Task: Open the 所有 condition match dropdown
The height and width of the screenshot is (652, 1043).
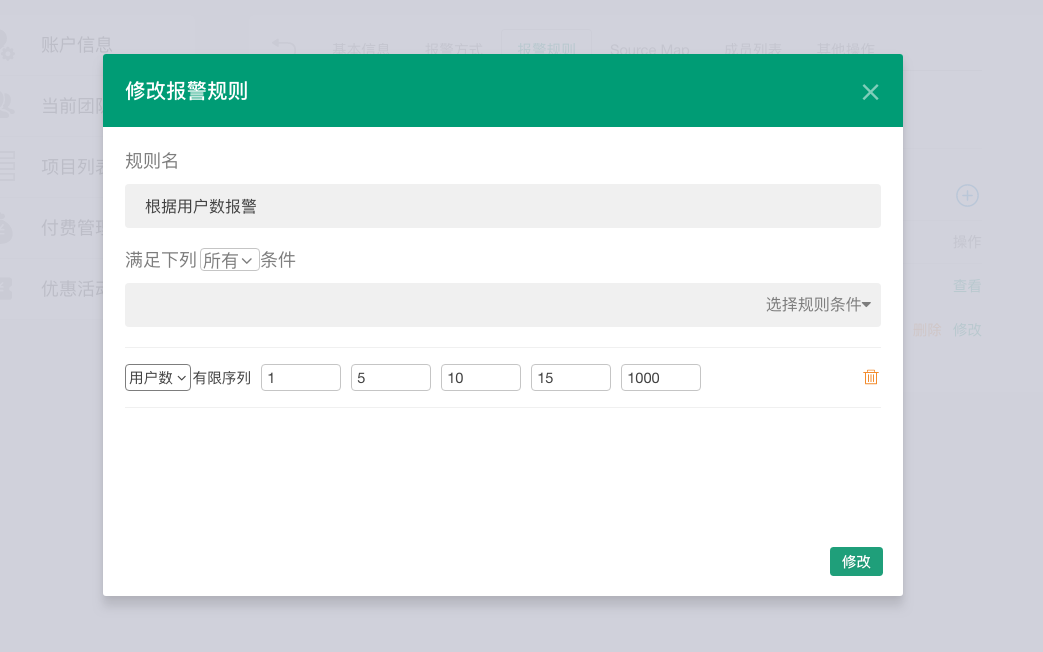Action: pyautogui.click(x=229, y=260)
